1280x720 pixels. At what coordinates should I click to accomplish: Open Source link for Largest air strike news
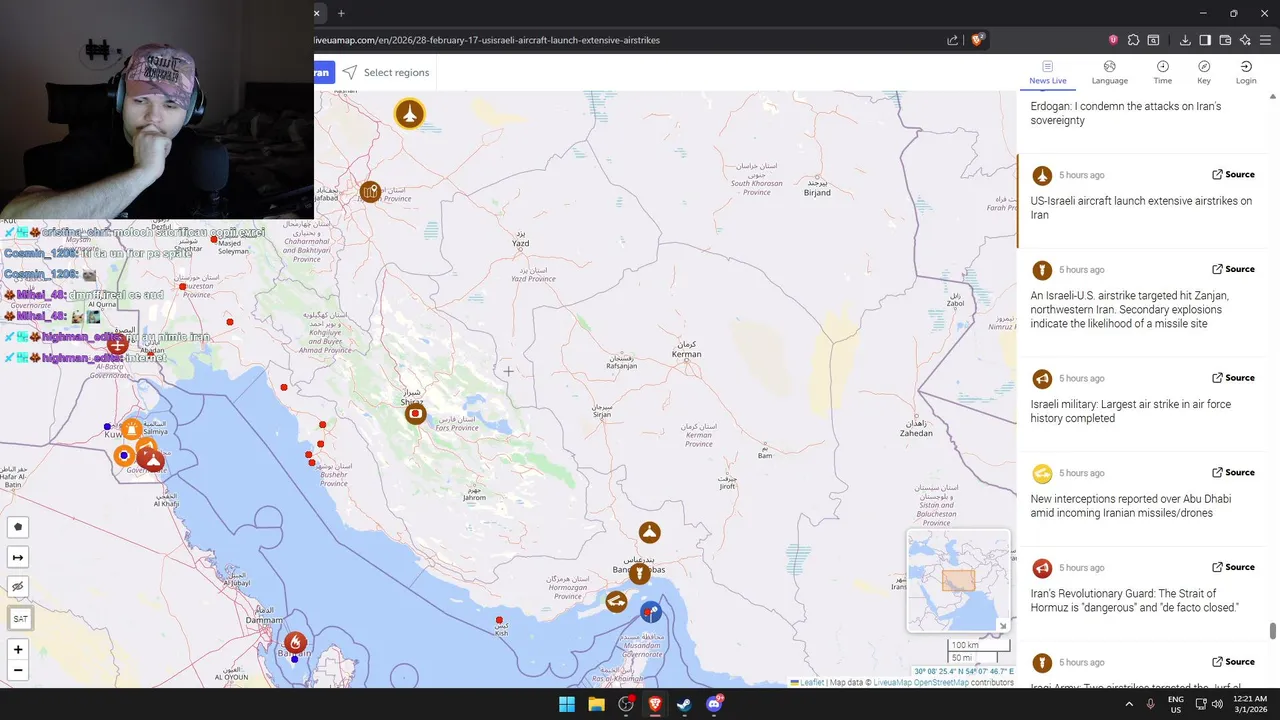pos(1233,378)
